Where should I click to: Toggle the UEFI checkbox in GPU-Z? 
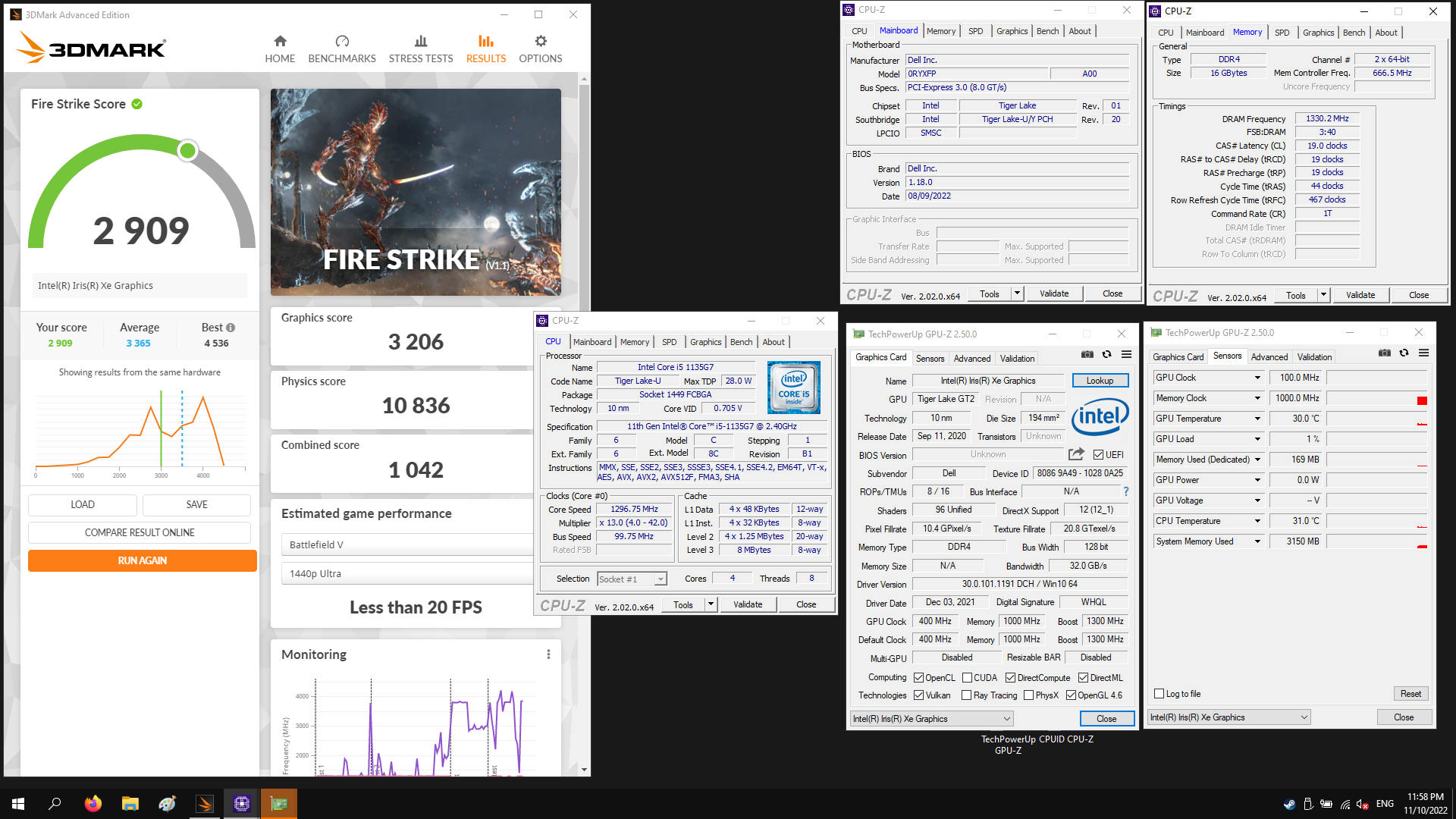(x=1098, y=454)
